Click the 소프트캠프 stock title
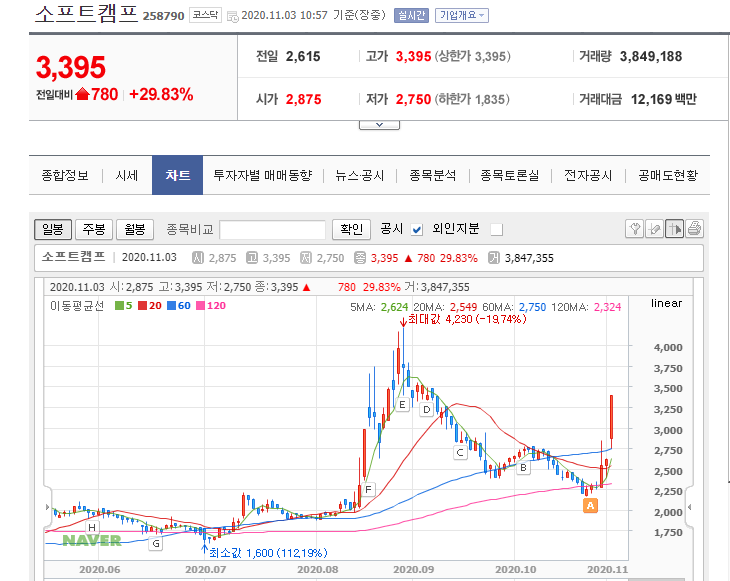Image resolution: width=730 pixels, height=581 pixels. coord(87,14)
